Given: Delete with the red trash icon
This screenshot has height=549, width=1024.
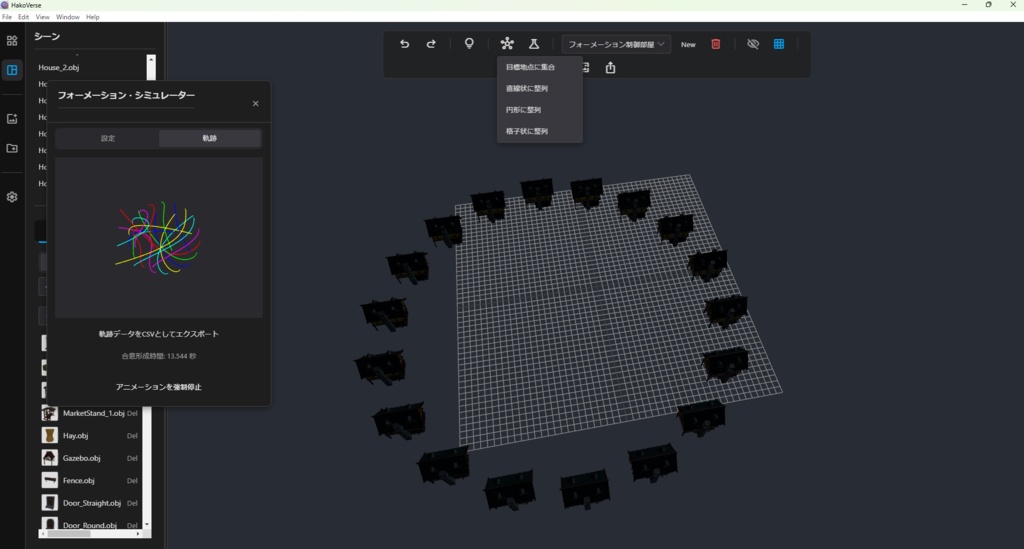Looking at the screenshot, I should tap(716, 44).
